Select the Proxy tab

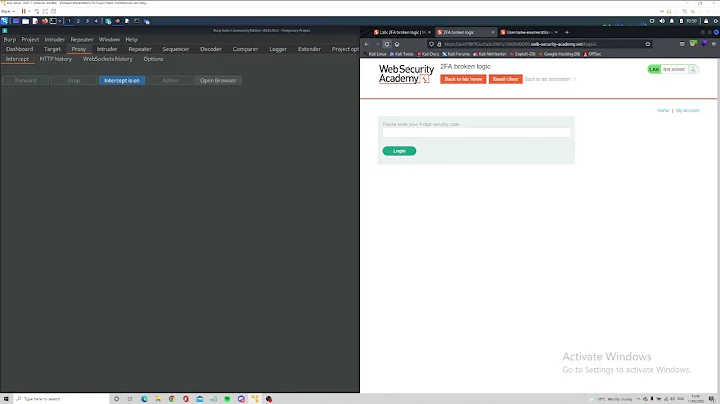coord(79,49)
